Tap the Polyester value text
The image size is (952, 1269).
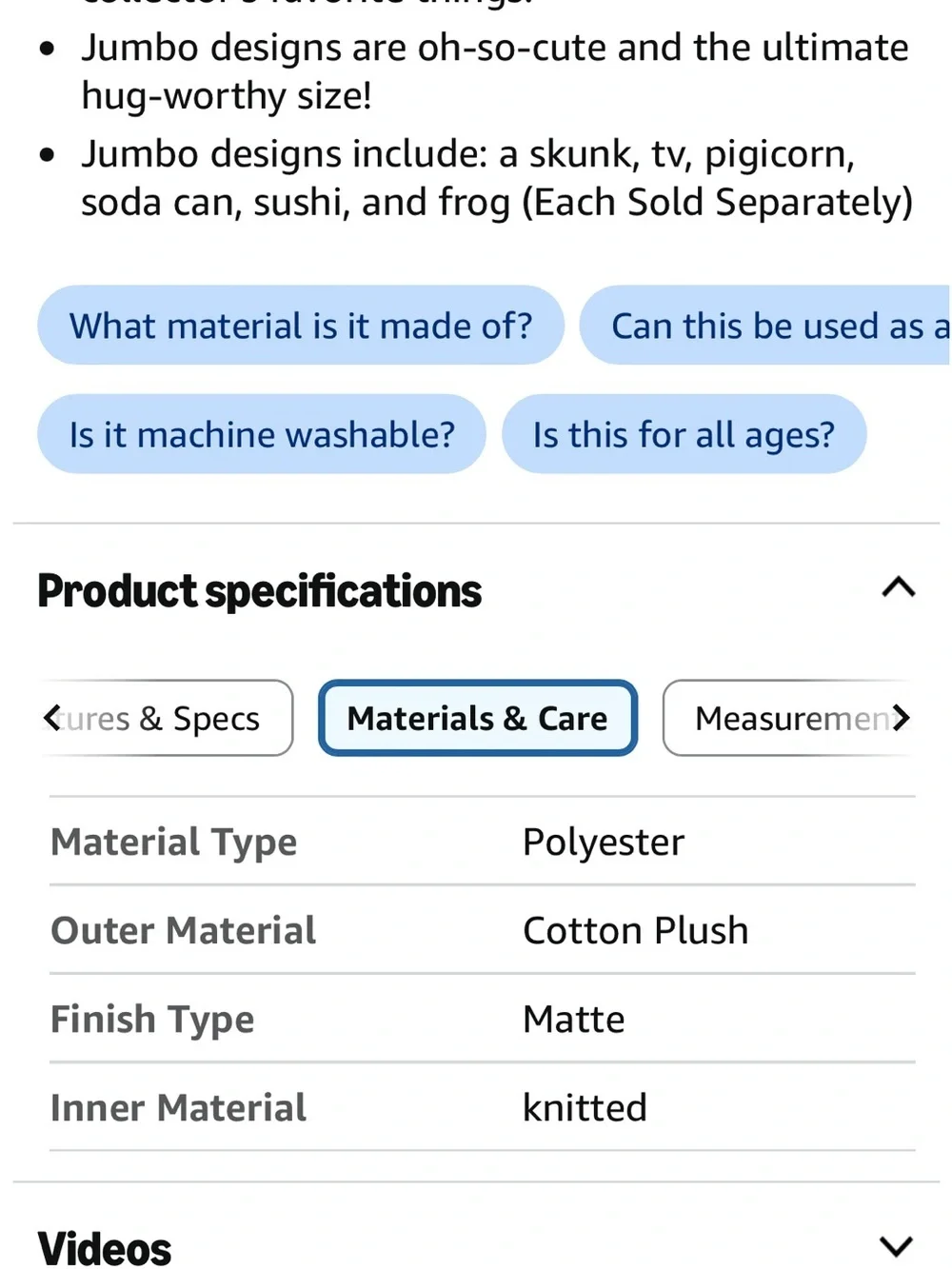click(x=604, y=843)
